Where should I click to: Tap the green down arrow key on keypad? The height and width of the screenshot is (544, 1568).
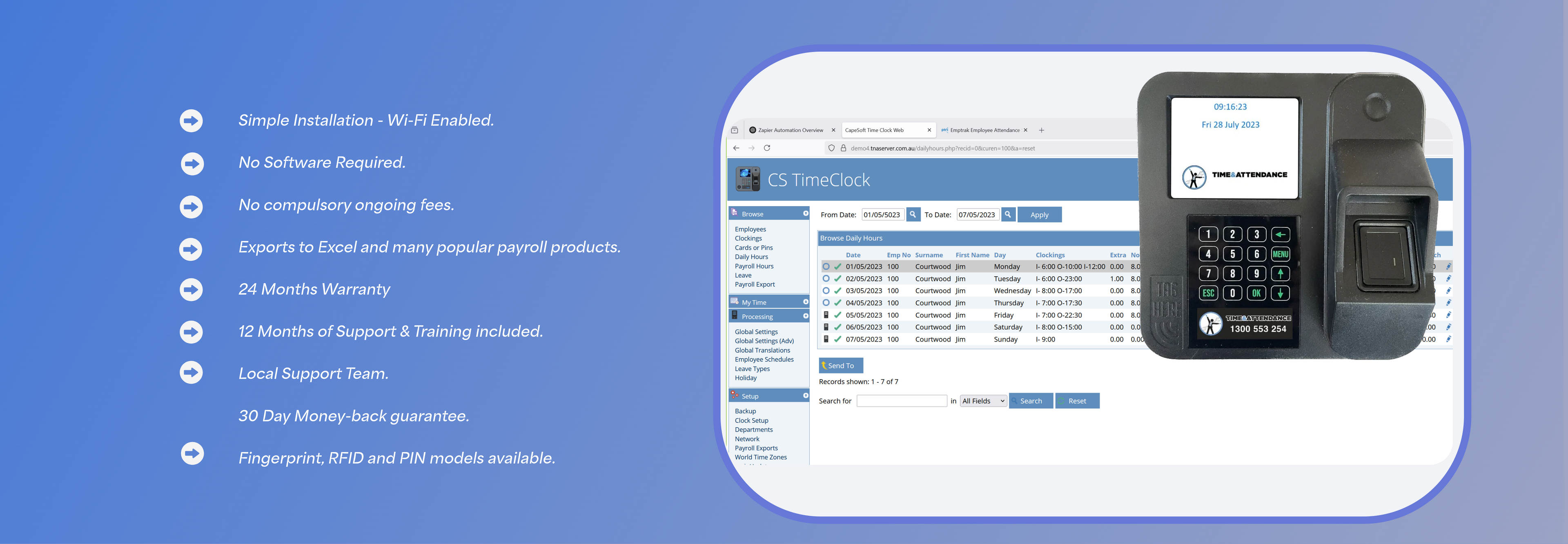pos(1280,293)
